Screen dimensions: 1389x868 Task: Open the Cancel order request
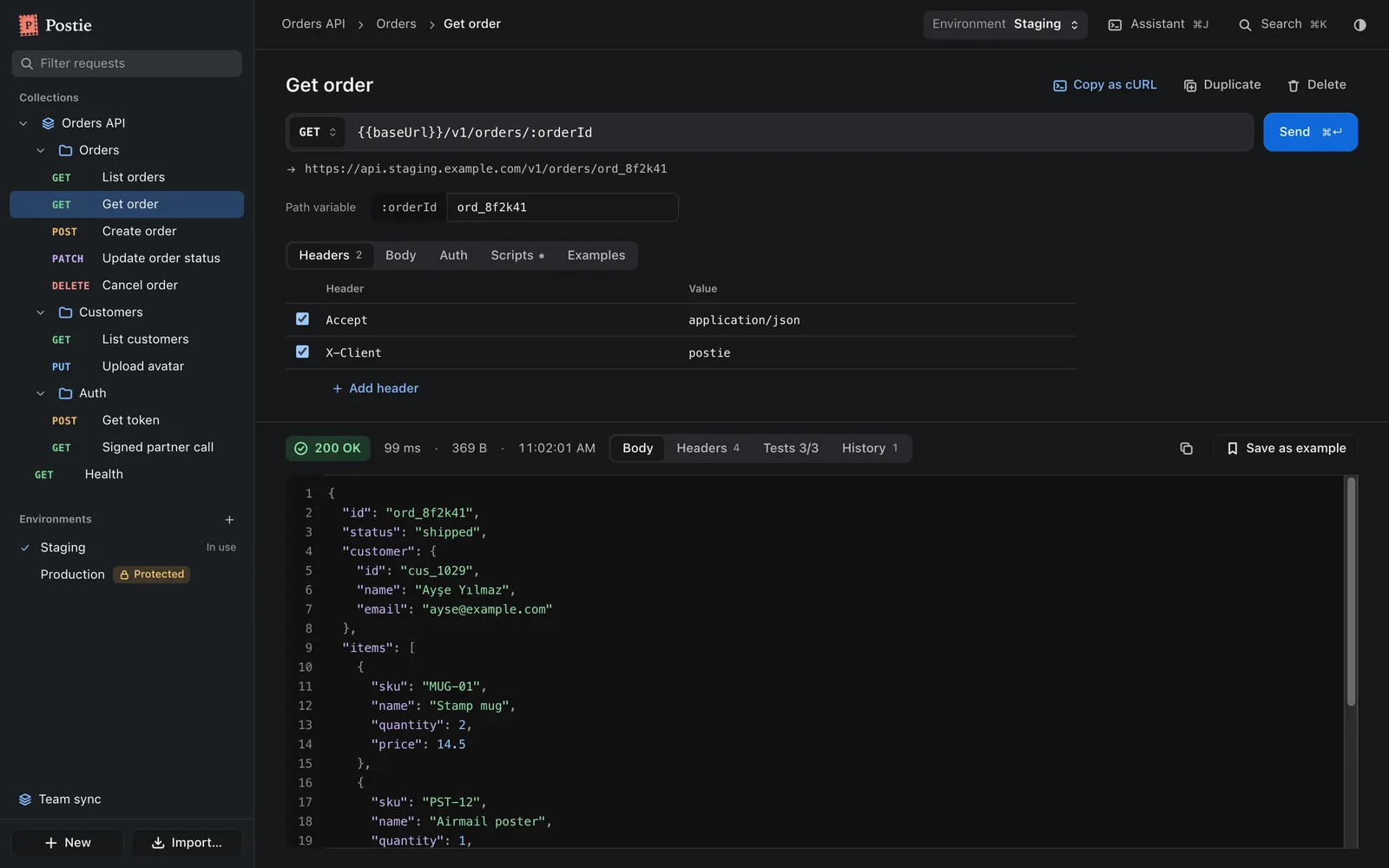click(x=127, y=285)
